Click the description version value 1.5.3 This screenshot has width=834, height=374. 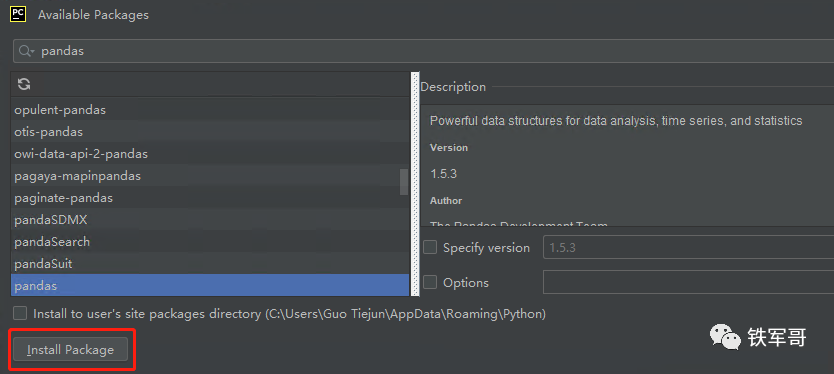click(x=444, y=173)
